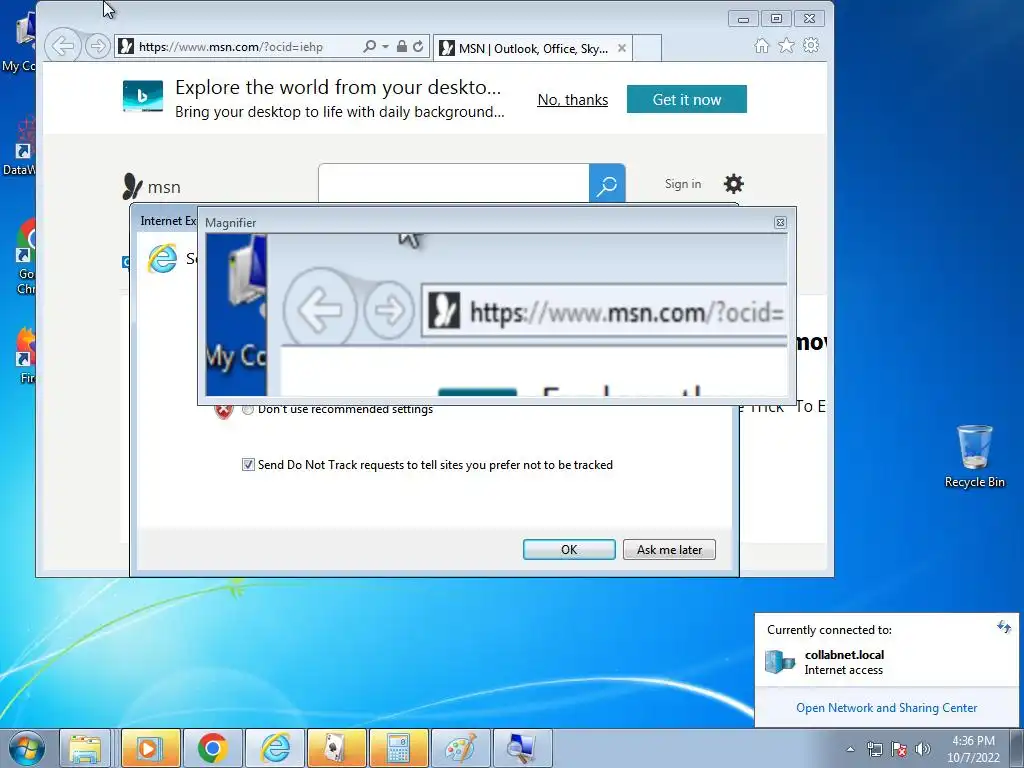The width and height of the screenshot is (1024, 768).
Task: Click the search magnifier in the address bar
Action: pyautogui.click(x=369, y=46)
